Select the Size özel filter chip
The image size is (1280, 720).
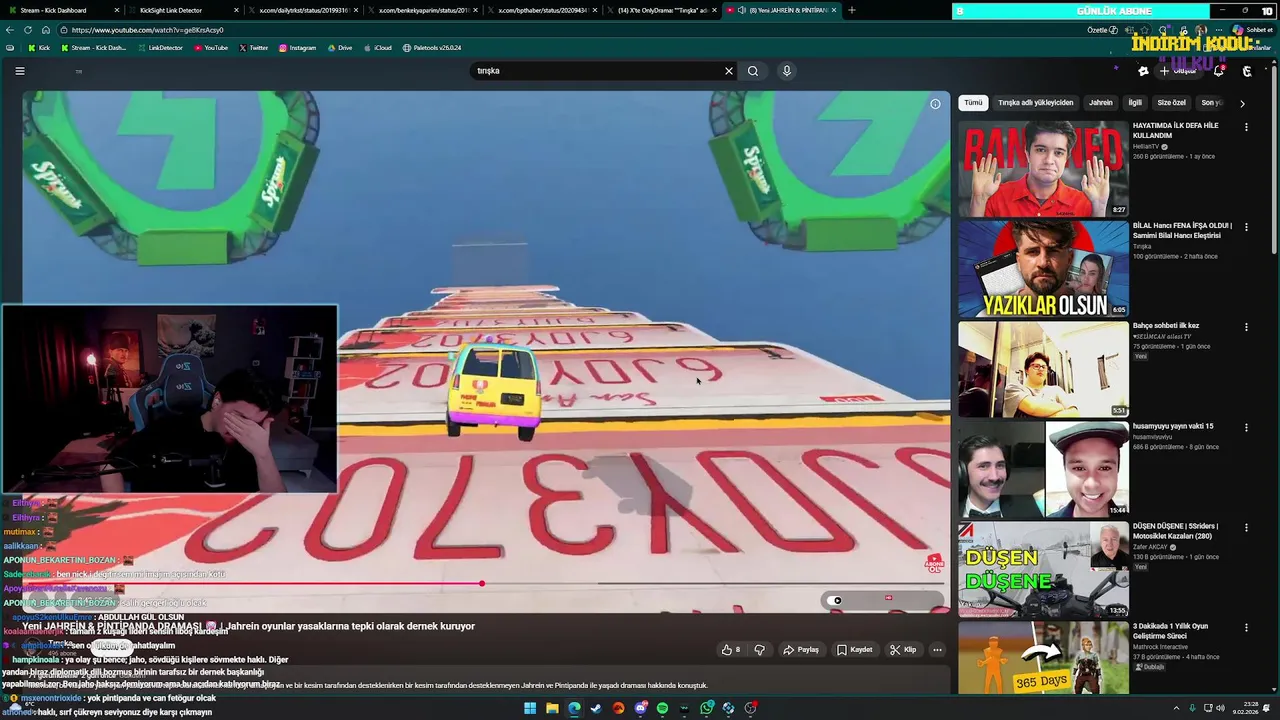tap(1171, 103)
